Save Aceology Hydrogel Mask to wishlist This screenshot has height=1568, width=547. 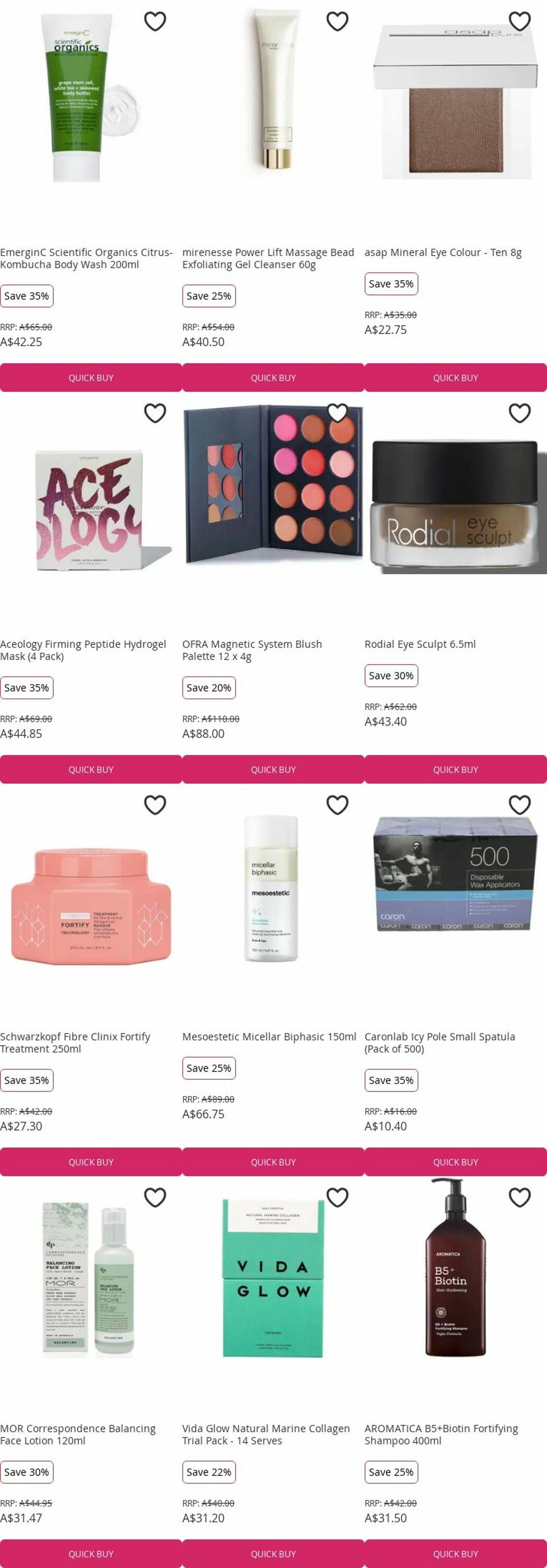click(155, 413)
